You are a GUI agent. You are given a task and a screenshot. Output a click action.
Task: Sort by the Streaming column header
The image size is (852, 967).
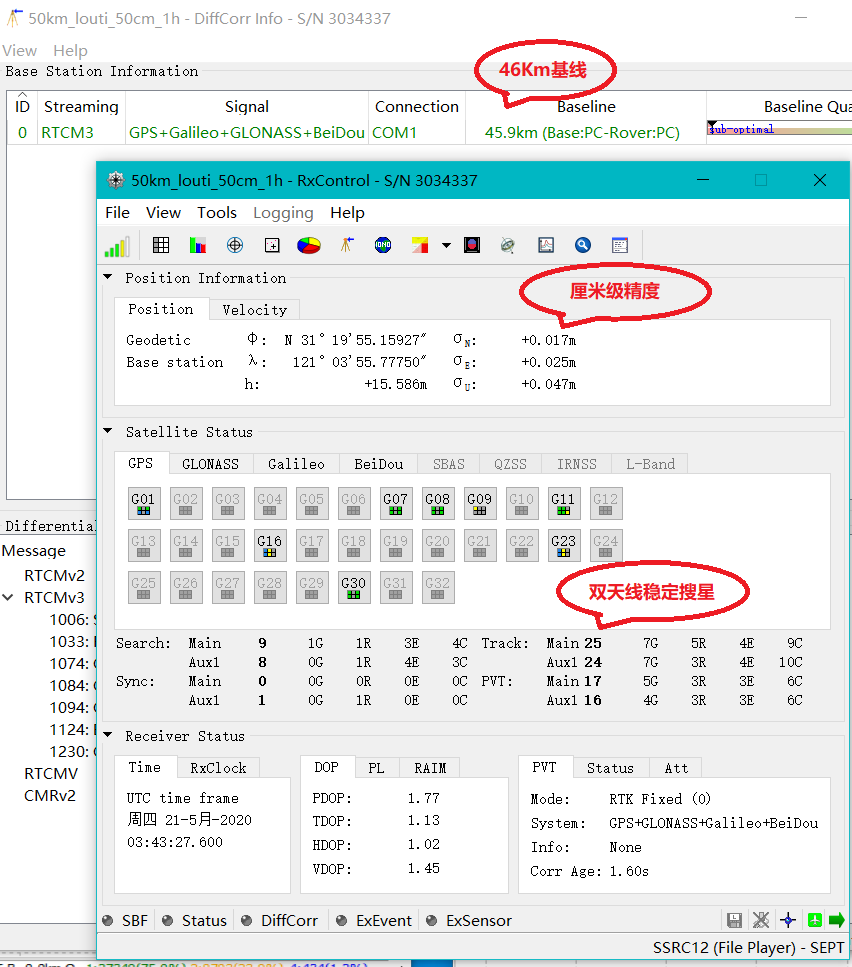pyautogui.click(x=81, y=107)
